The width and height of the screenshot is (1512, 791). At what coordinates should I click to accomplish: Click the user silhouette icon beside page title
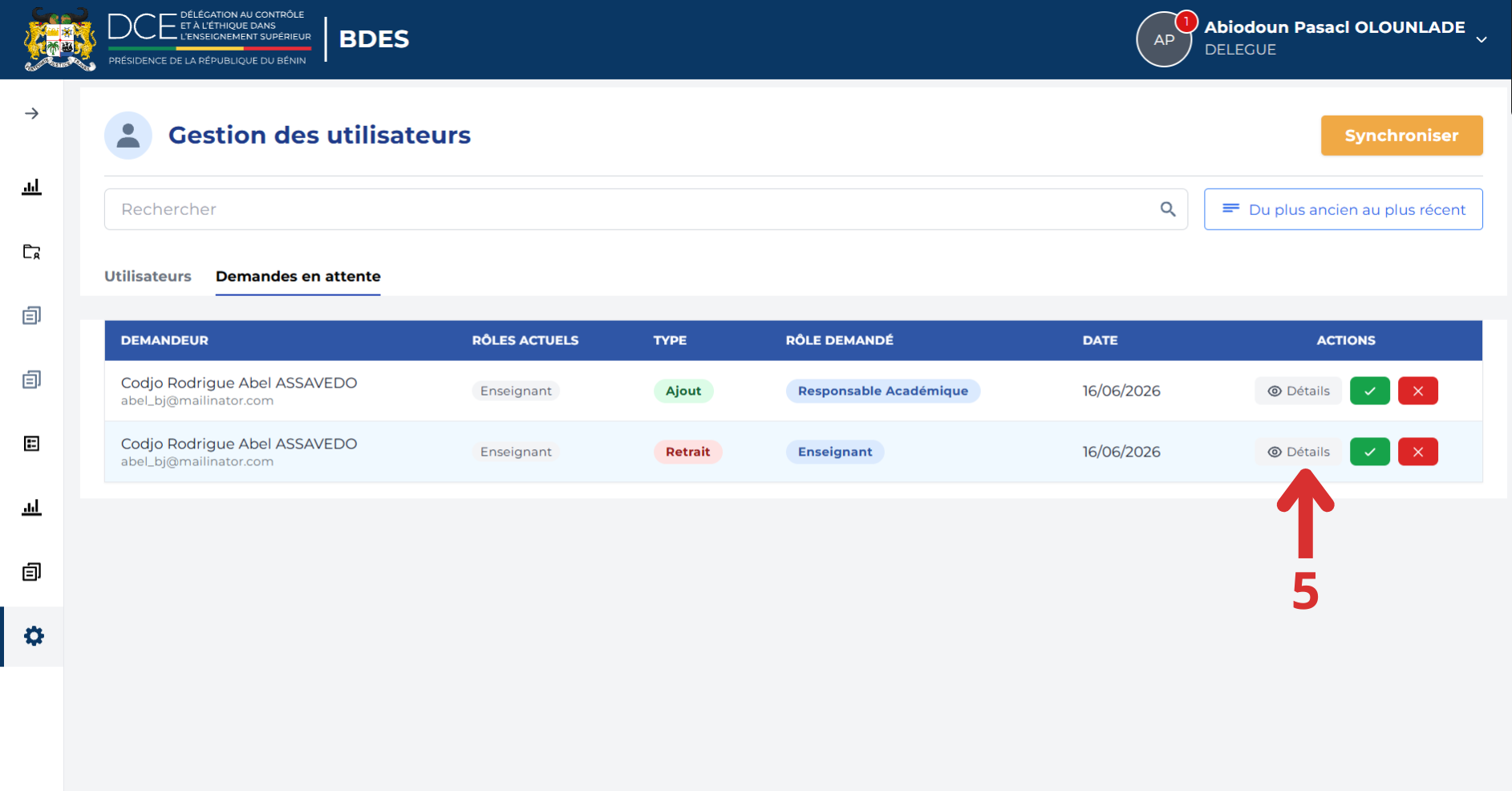128,135
